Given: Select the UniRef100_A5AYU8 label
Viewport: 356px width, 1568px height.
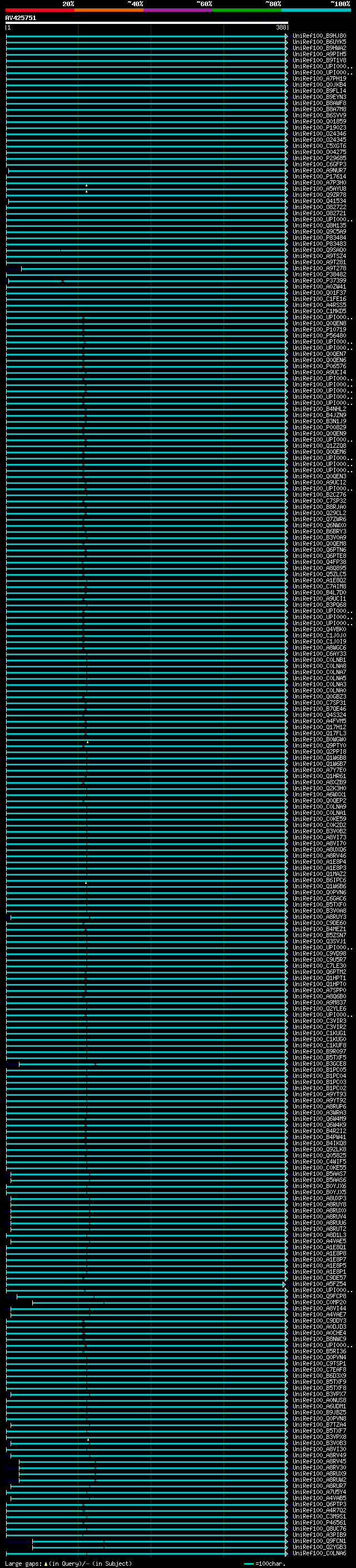Looking at the screenshot, I should pyautogui.click(x=319, y=189).
